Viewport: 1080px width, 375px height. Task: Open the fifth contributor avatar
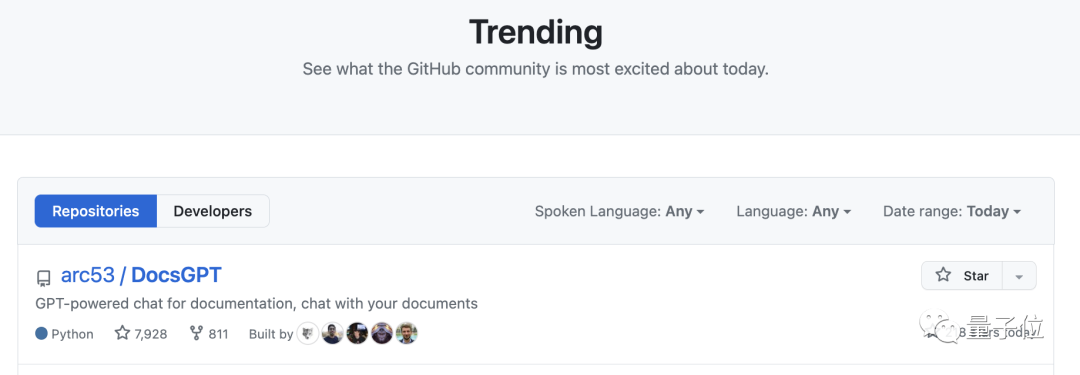(x=406, y=334)
